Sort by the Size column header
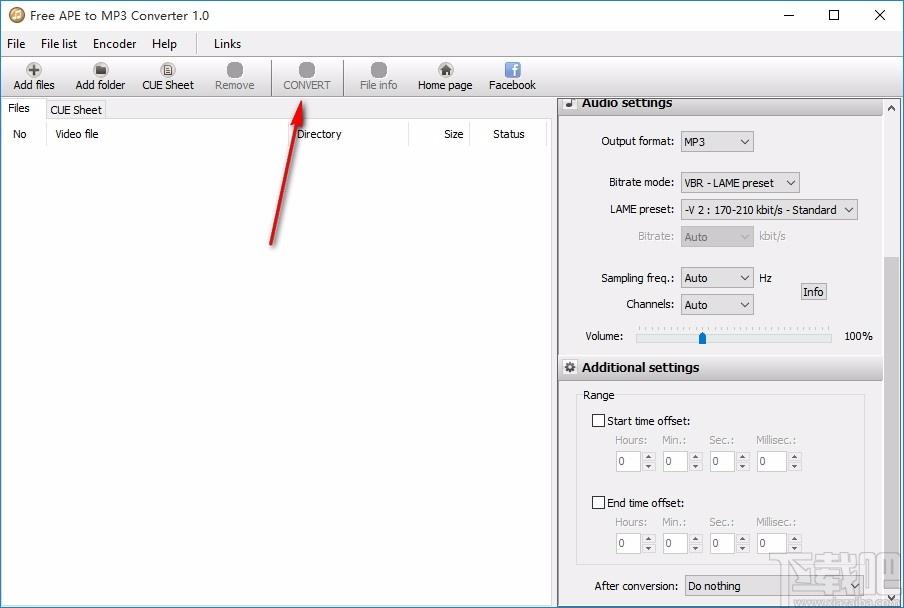 point(439,134)
